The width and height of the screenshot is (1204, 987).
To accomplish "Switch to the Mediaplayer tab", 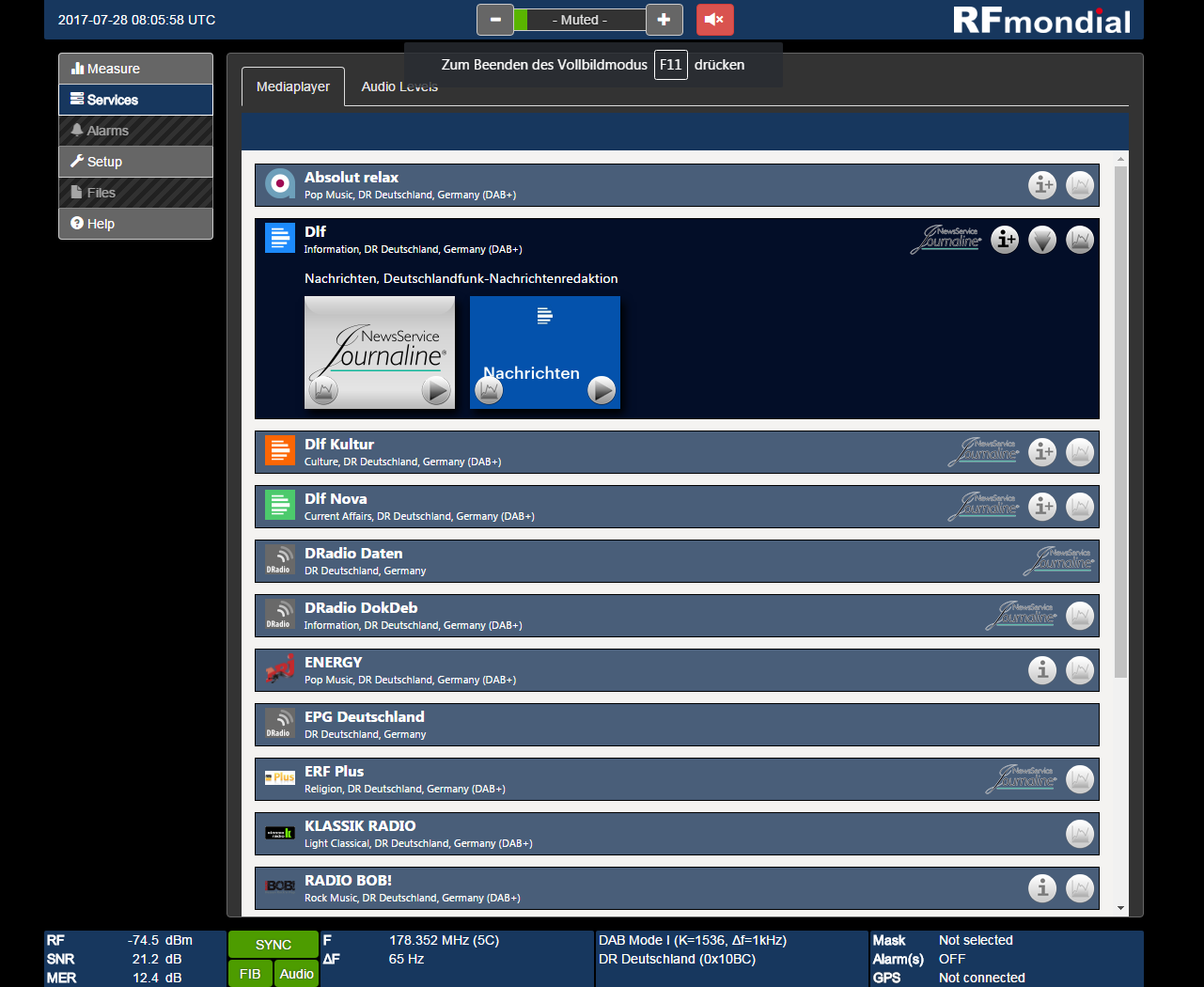I will (293, 86).
